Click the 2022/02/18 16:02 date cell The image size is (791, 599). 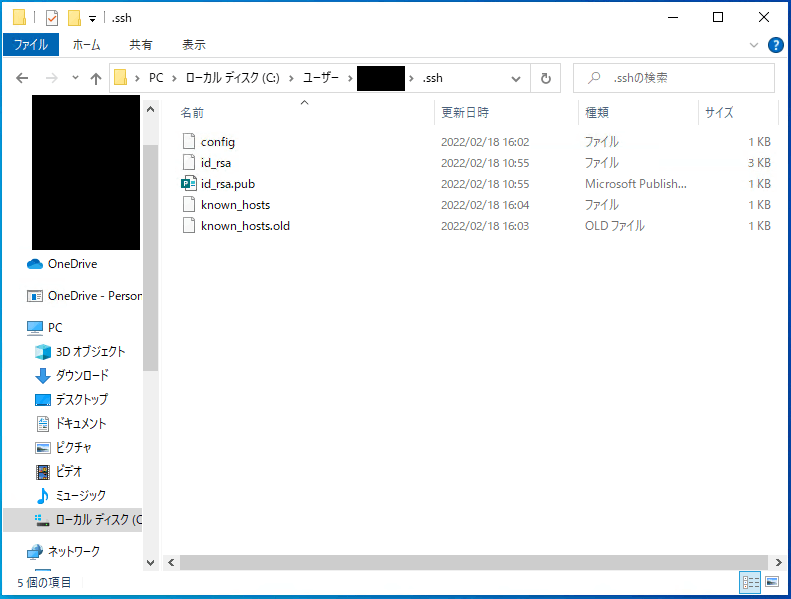485,142
